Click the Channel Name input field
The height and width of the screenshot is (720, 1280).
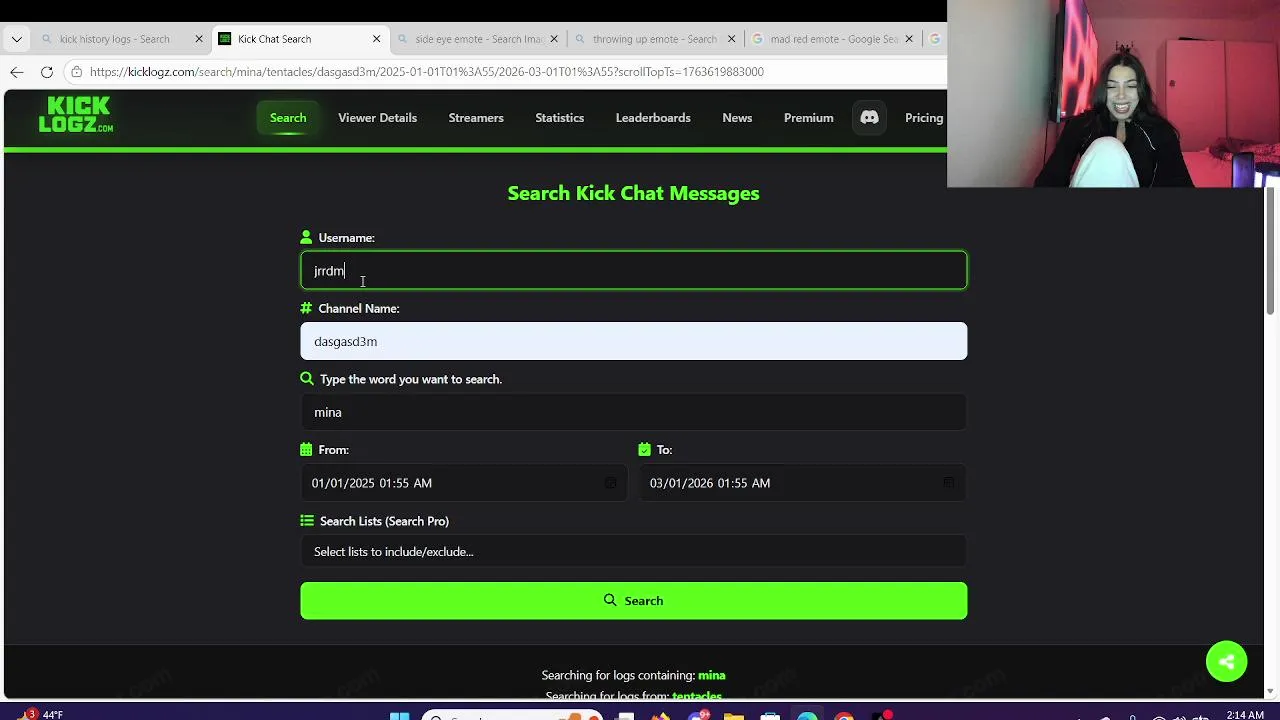pyautogui.click(x=634, y=341)
